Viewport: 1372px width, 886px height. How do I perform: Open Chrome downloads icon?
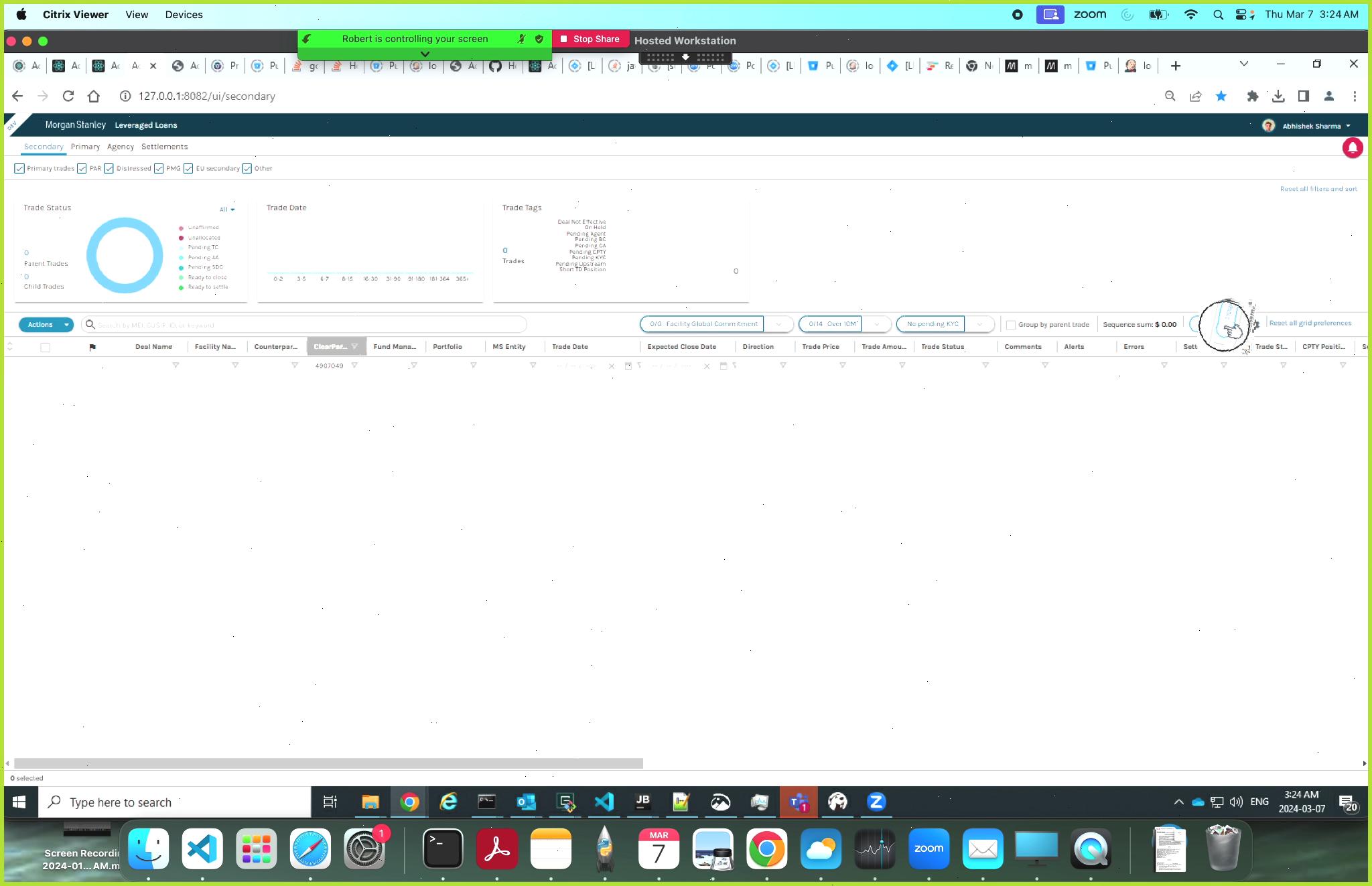pos(1278,96)
